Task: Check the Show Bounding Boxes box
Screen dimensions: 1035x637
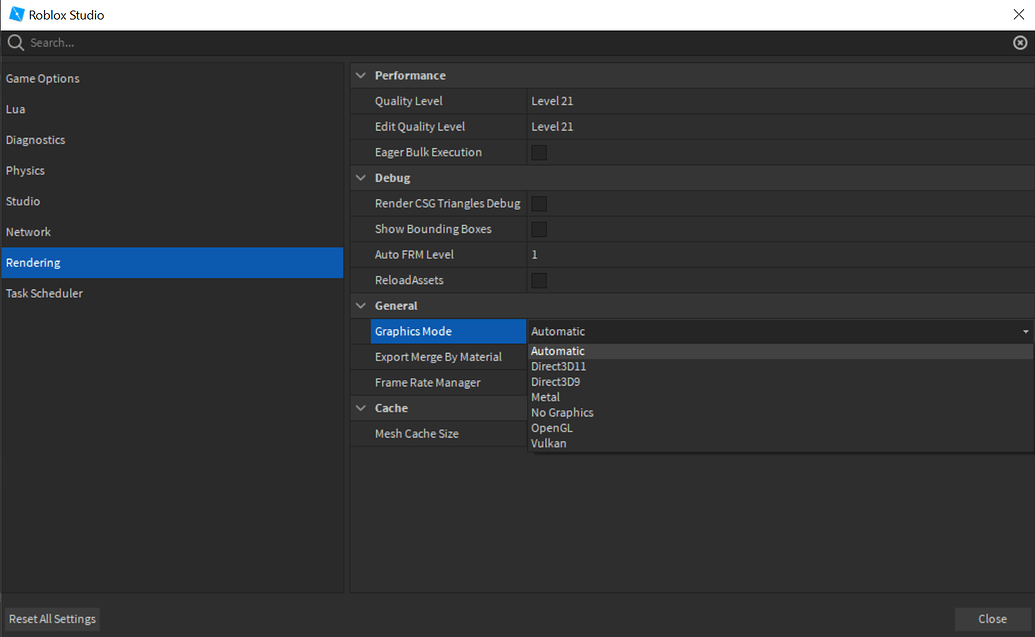Action: pos(537,228)
